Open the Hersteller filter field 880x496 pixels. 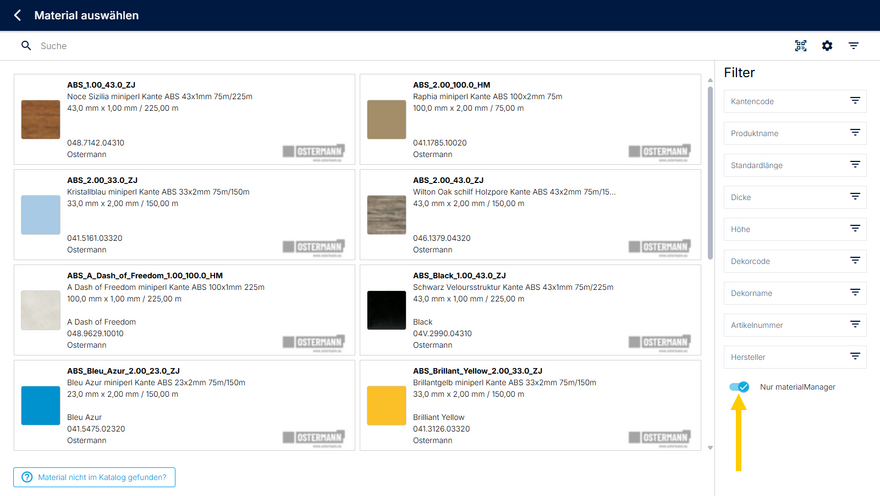(795, 357)
